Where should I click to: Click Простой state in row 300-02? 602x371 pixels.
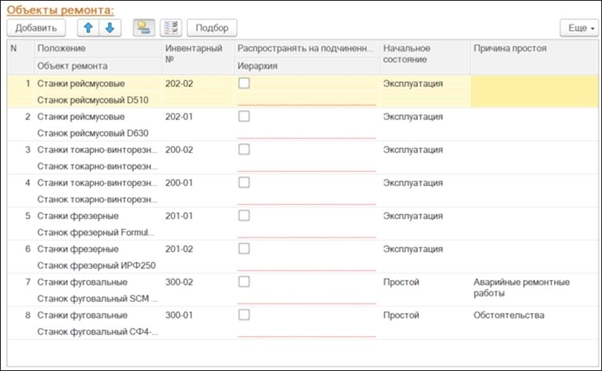click(401, 282)
